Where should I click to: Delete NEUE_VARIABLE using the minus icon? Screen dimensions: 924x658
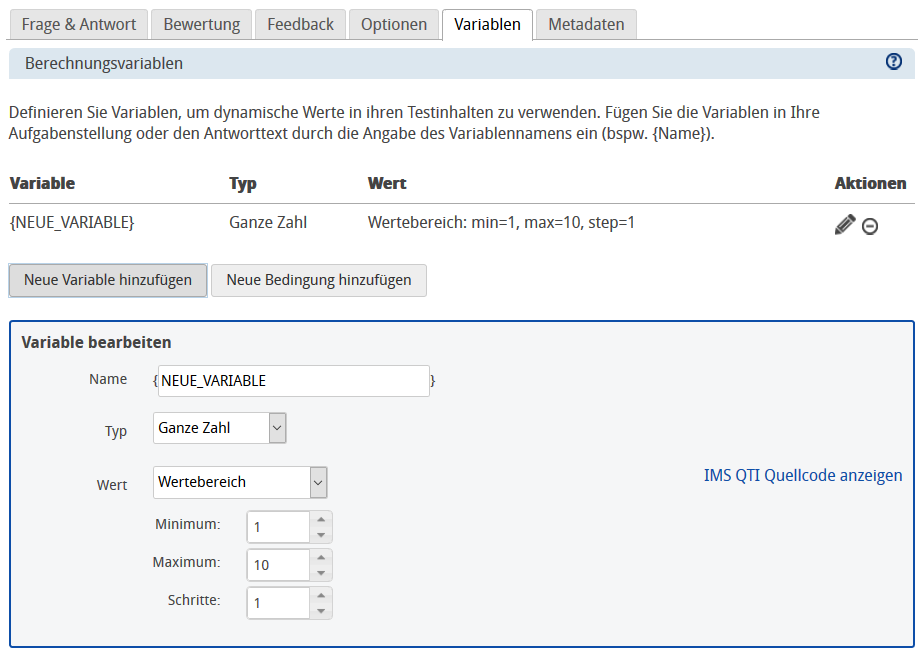tap(869, 226)
